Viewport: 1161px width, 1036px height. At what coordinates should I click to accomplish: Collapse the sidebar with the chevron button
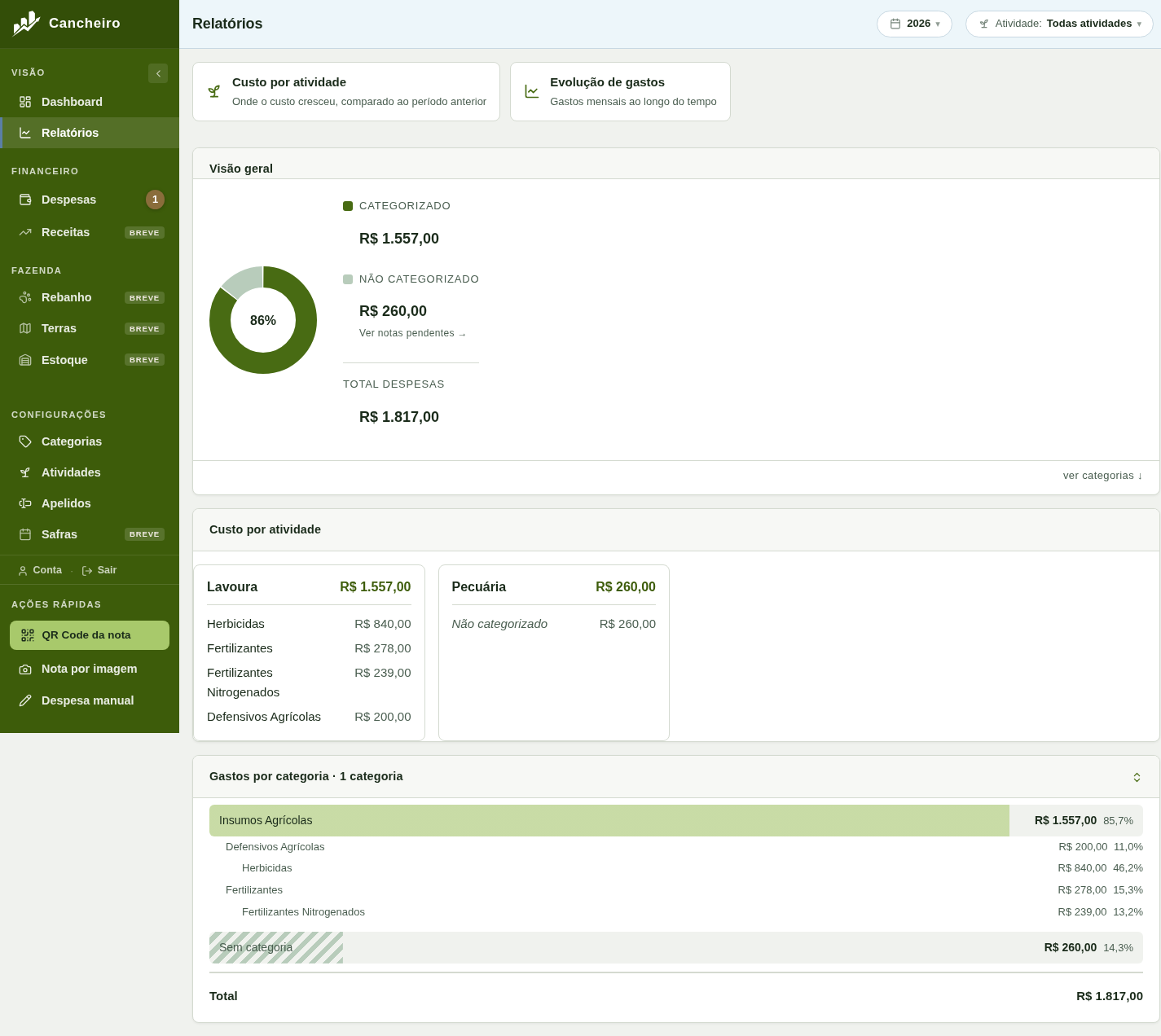[x=158, y=73]
